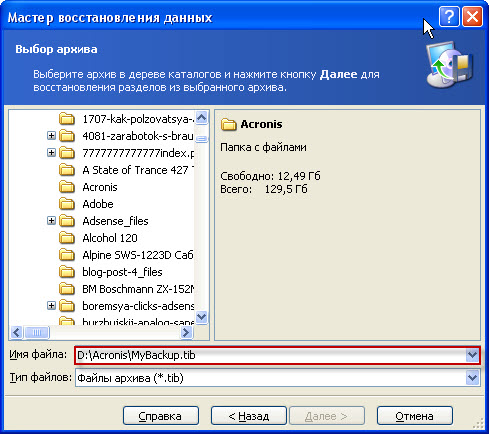The image size is (489, 434).
Task: Select A State of Trance 427 folder
Action: (138, 170)
